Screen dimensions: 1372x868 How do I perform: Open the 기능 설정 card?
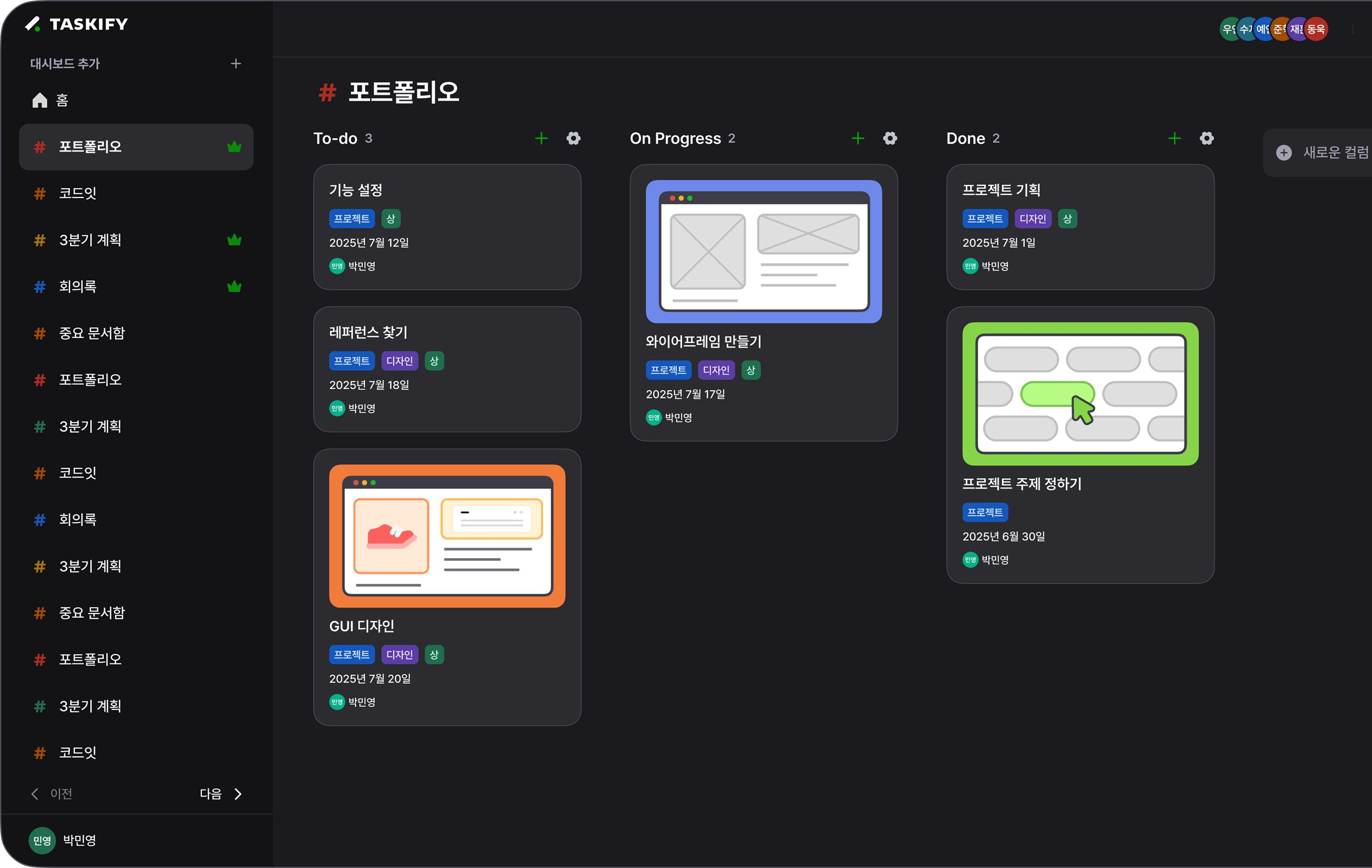pos(447,227)
